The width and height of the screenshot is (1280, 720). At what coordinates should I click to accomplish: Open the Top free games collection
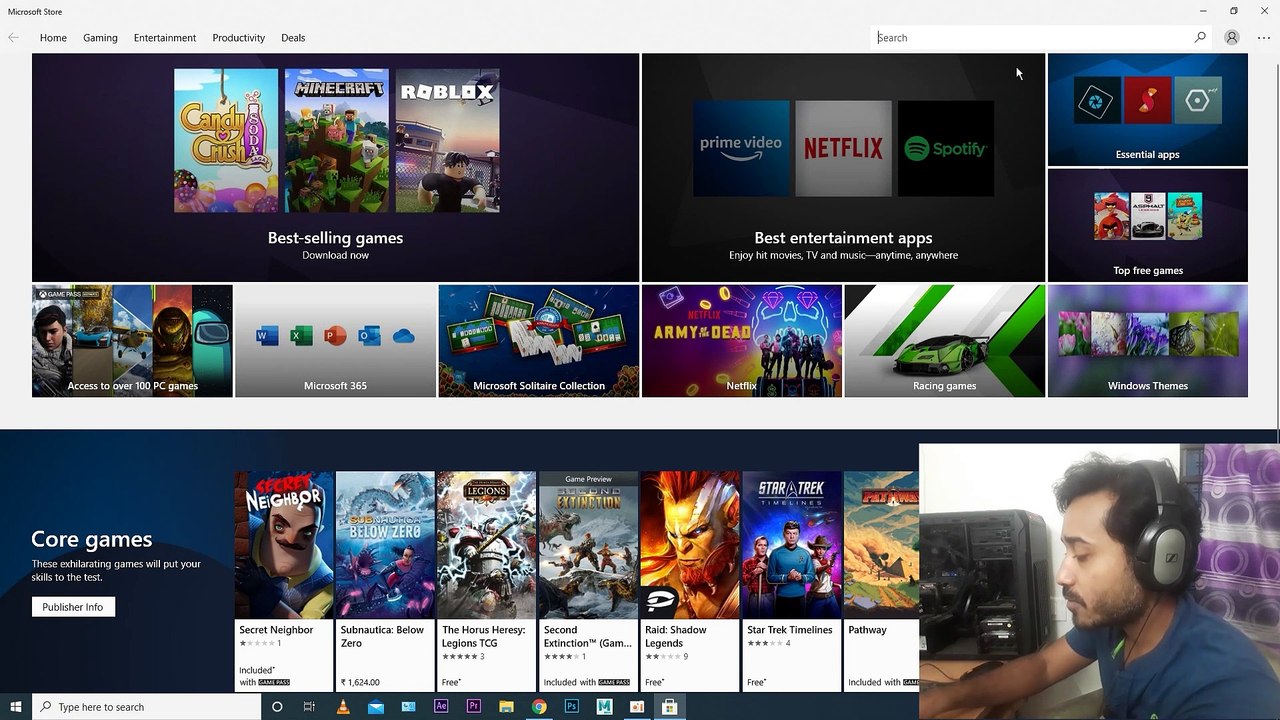1147,225
